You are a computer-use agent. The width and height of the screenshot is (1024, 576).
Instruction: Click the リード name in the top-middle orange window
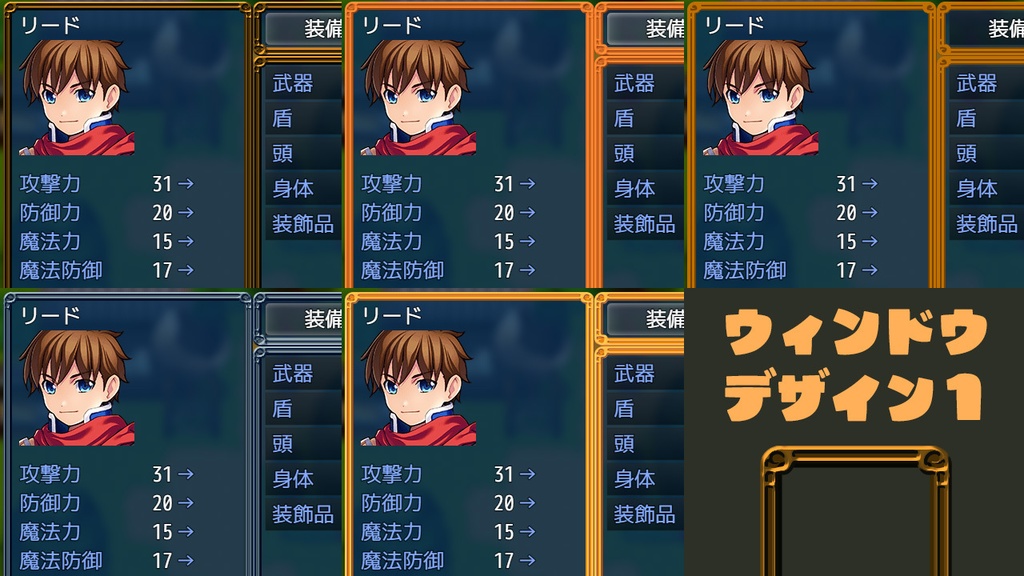pyautogui.click(x=392, y=26)
